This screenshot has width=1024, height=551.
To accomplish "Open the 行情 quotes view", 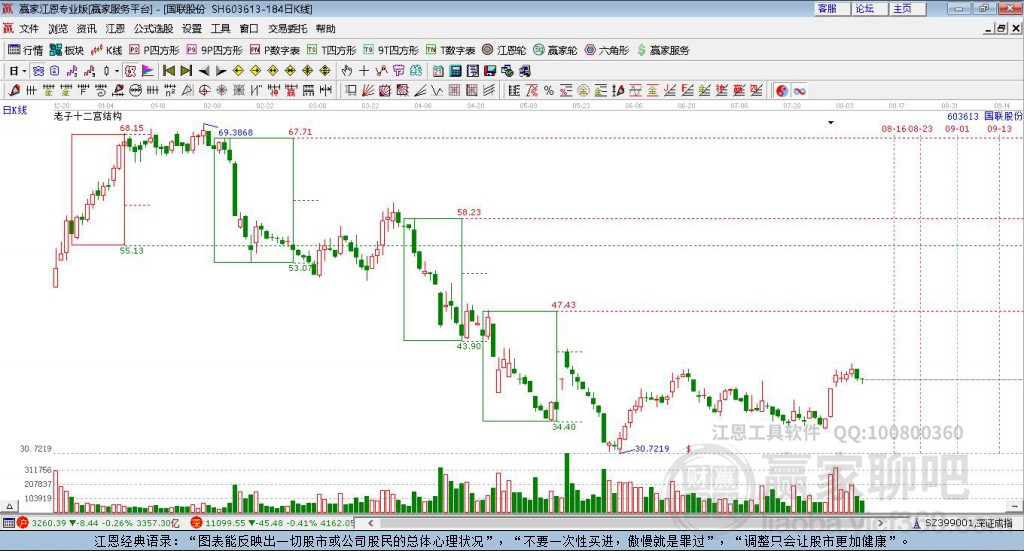I will [25, 50].
